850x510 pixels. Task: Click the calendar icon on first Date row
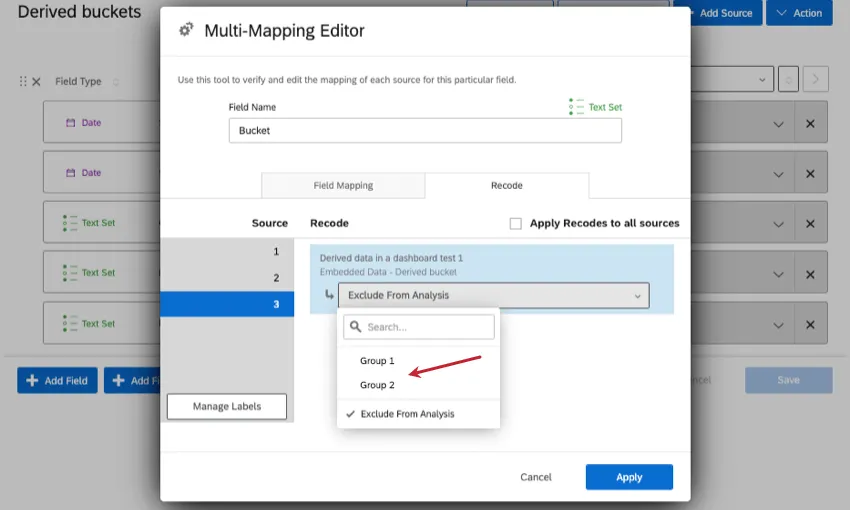(x=71, y=123)
